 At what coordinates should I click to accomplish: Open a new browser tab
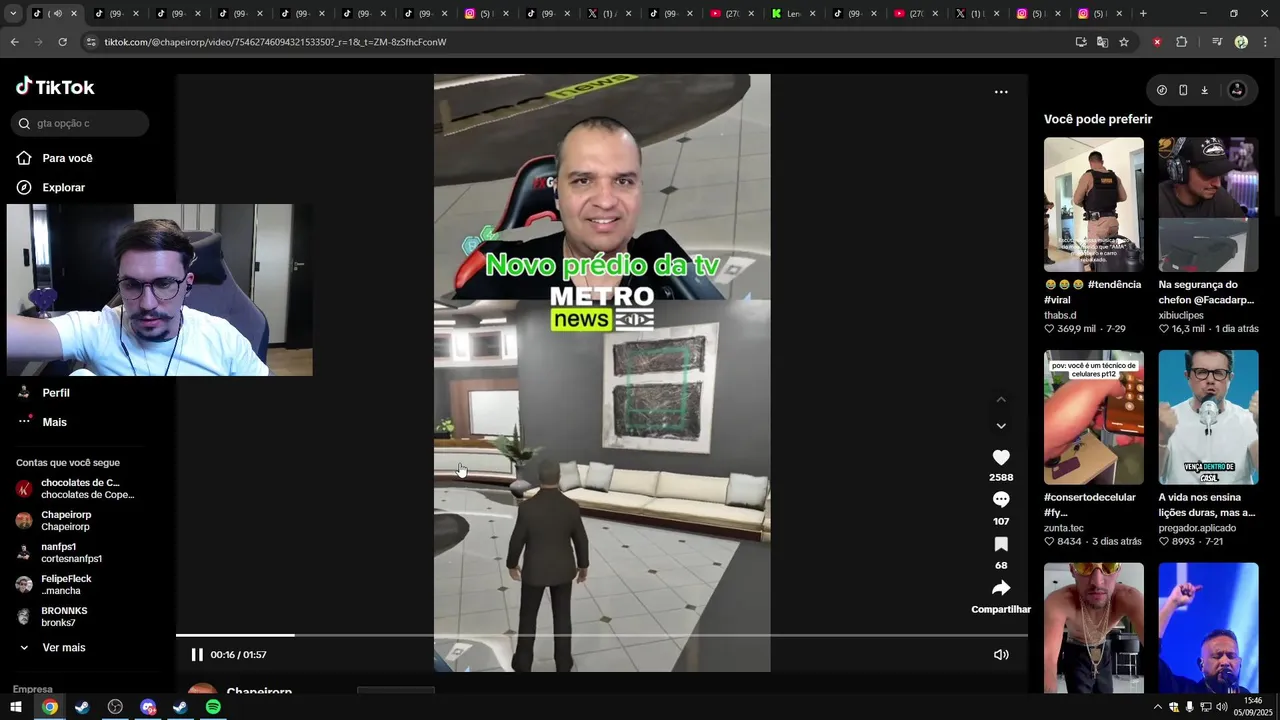1143,14
